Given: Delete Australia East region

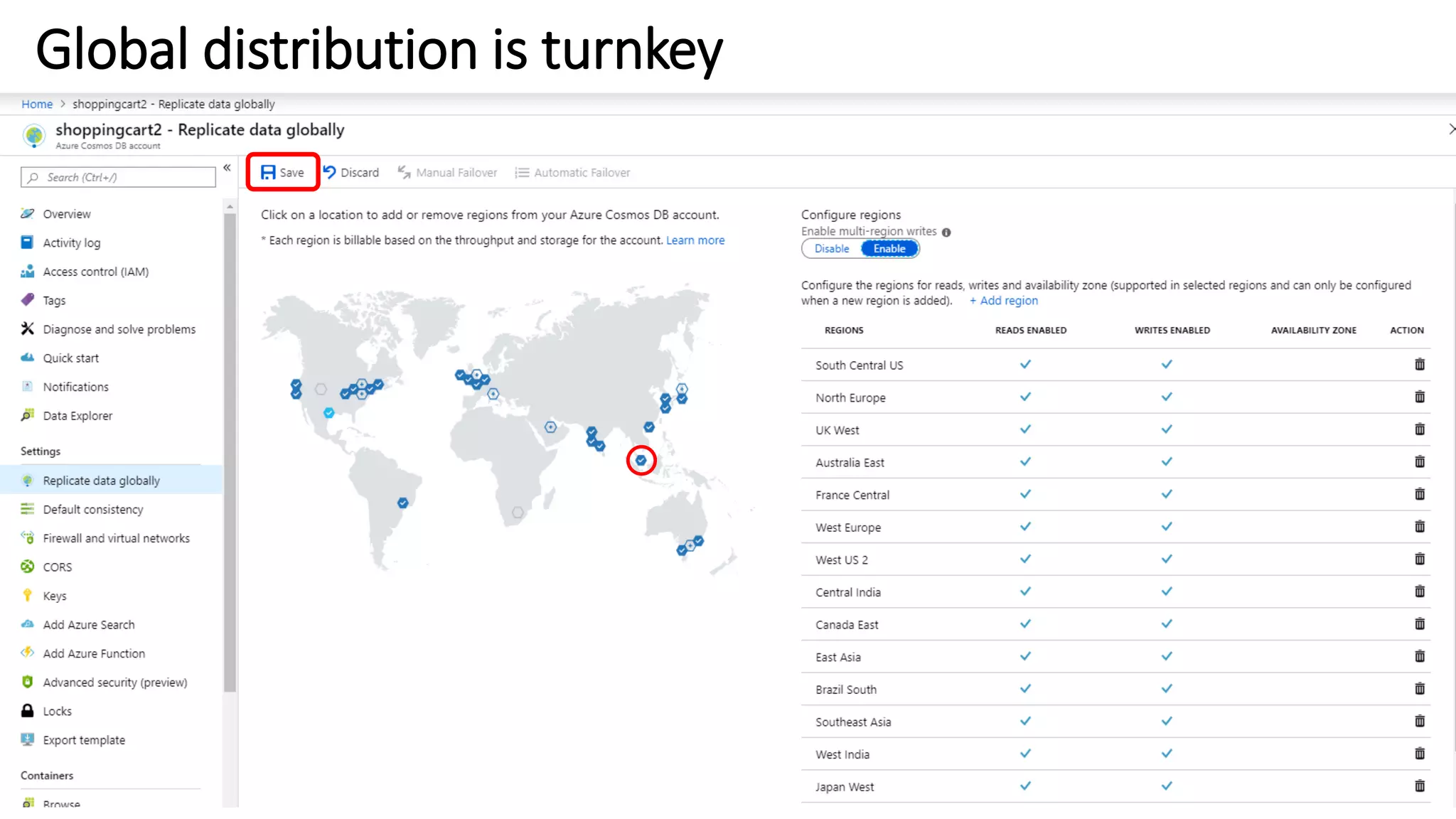Looking at the screenshot, I should [1420, 461].
